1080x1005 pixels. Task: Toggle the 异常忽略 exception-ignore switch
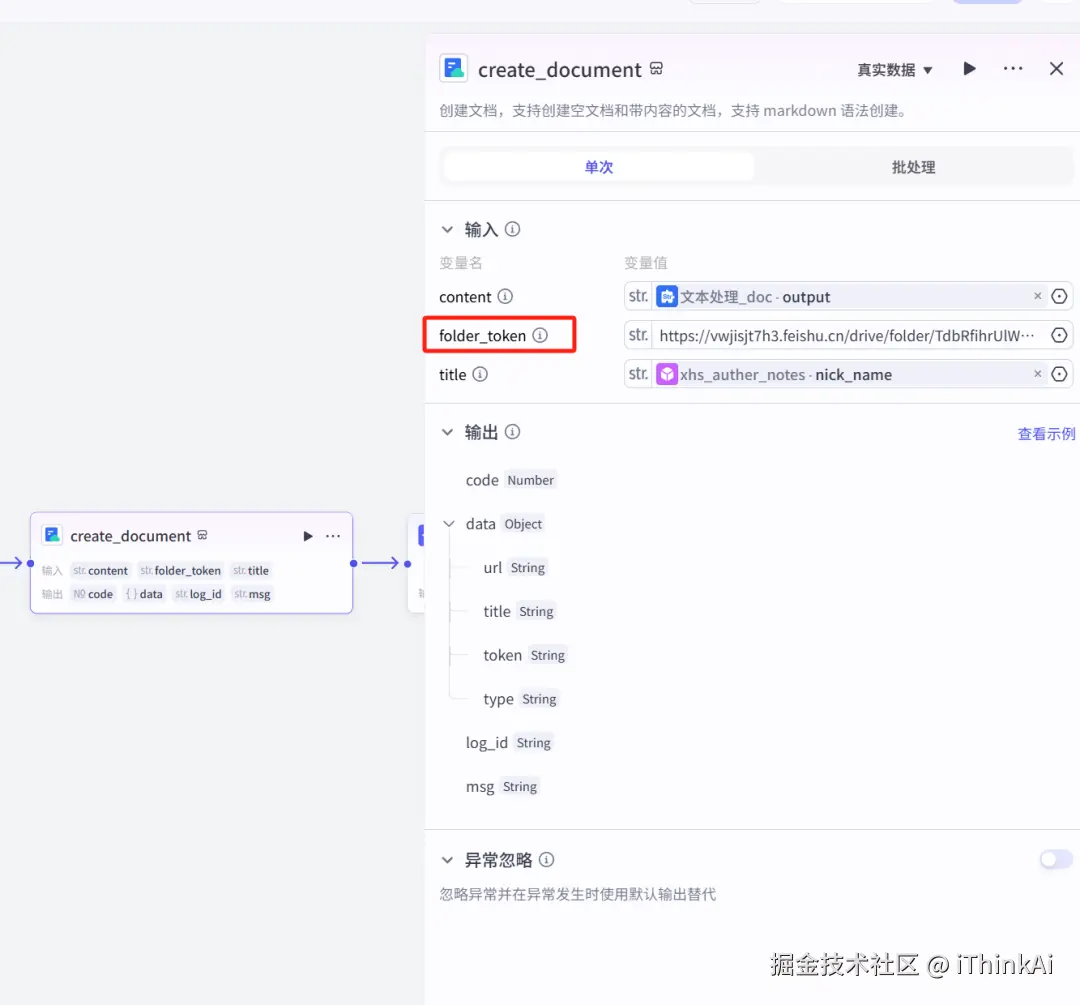(x=1055, y=859)
